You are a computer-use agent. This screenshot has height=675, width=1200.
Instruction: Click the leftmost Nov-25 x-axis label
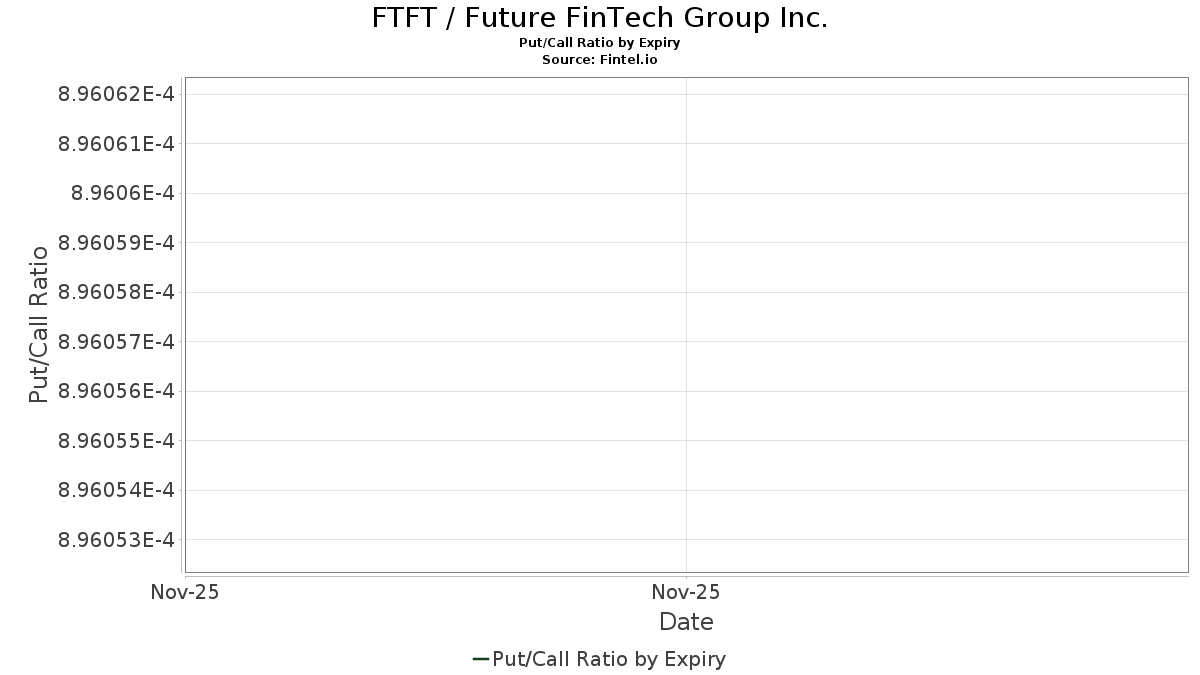pyautogui.click(x=185, y=592)
